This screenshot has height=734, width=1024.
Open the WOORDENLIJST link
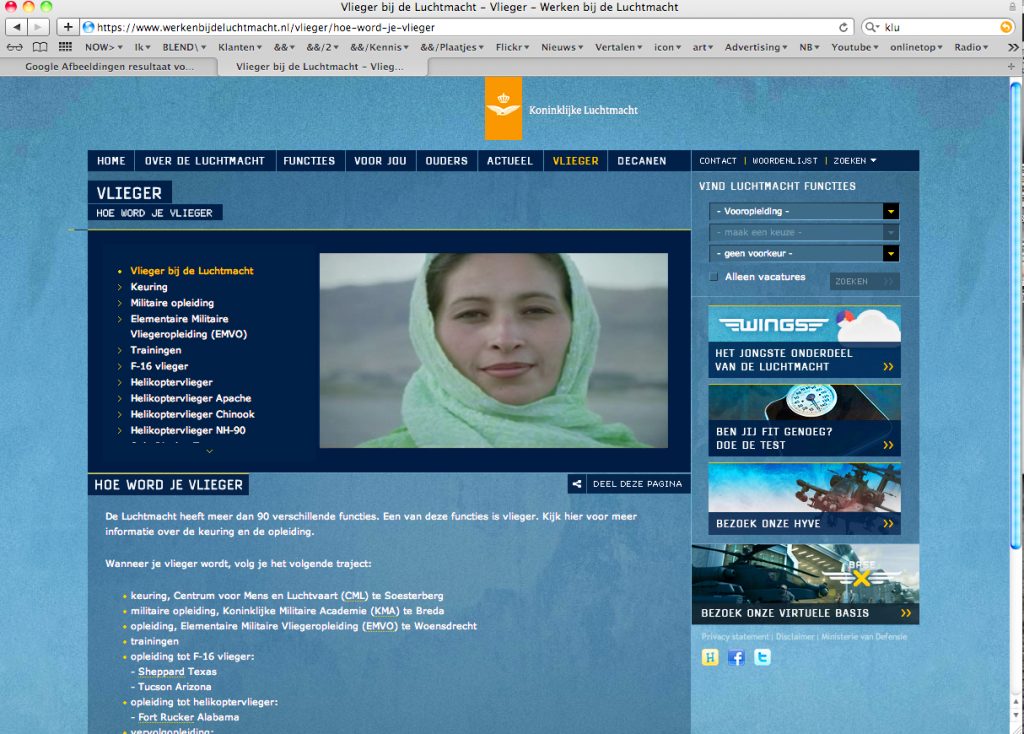click(x=784, y=161)
